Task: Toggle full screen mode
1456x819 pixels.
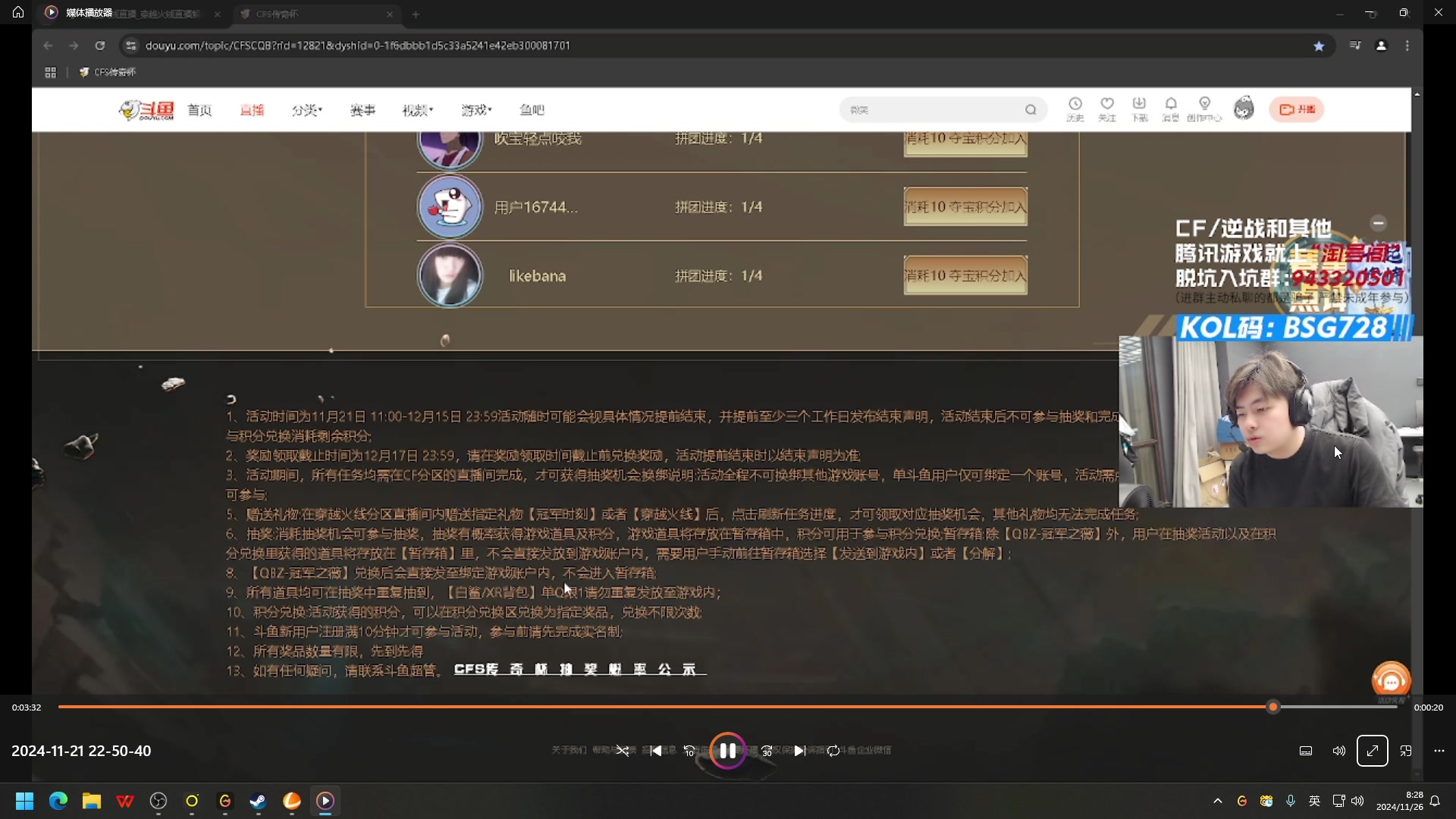Action: click(x=1373, y=751)
